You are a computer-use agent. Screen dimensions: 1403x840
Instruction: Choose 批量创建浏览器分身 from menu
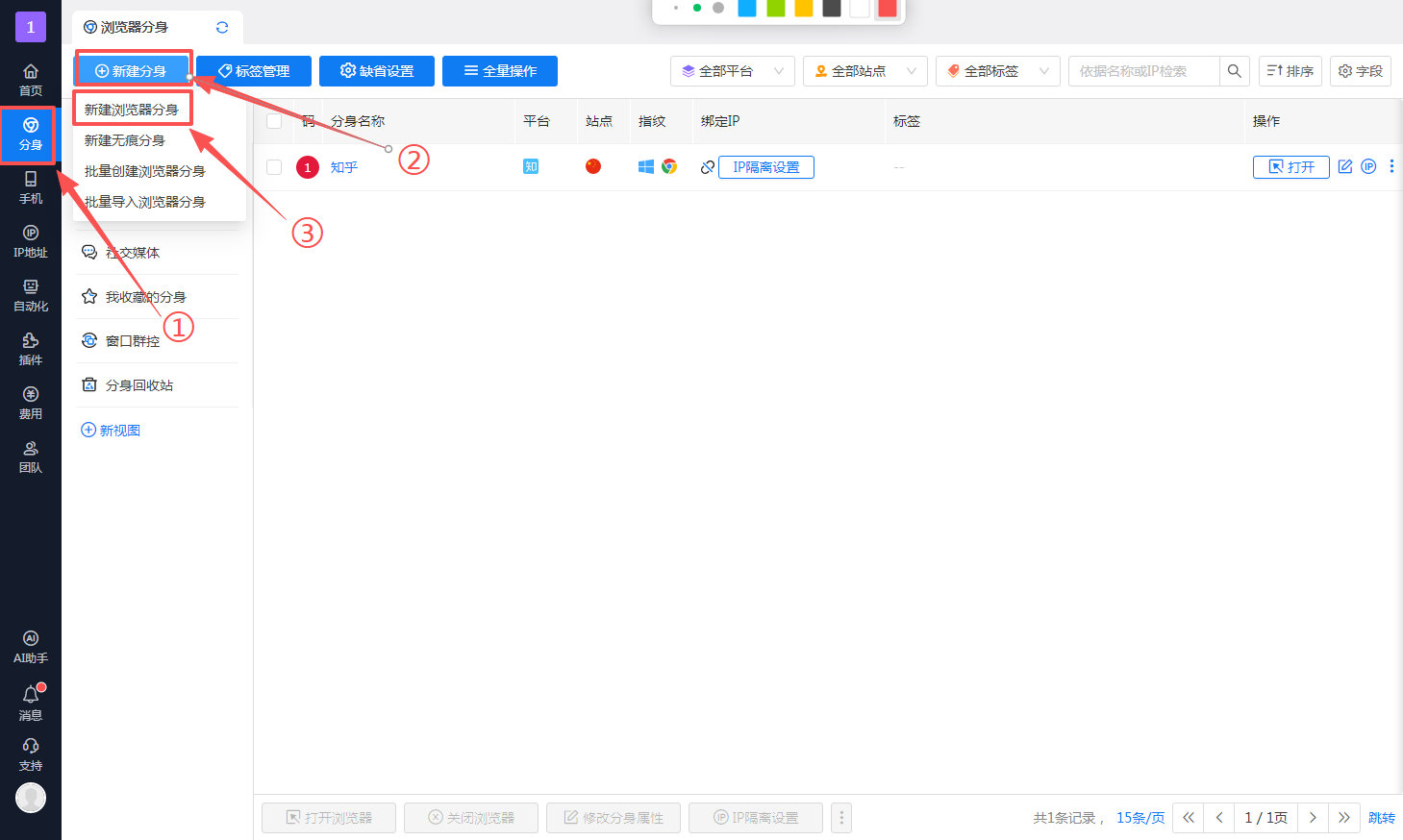(x=145, y=171)
